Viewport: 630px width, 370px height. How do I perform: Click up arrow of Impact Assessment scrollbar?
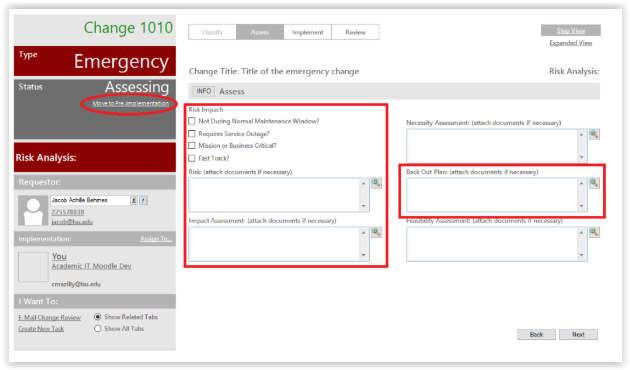(364, 232)
